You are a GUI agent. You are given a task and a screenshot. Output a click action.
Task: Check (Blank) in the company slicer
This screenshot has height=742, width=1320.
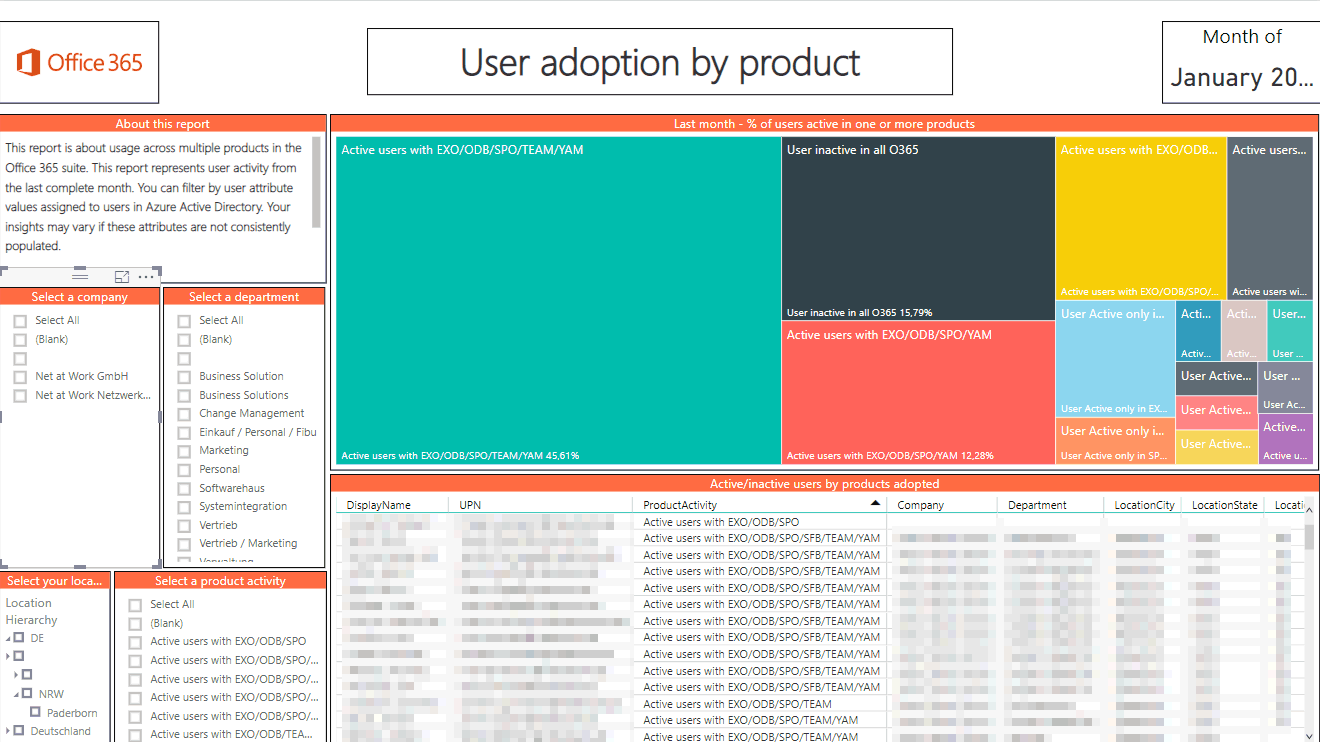coord(19,340)
